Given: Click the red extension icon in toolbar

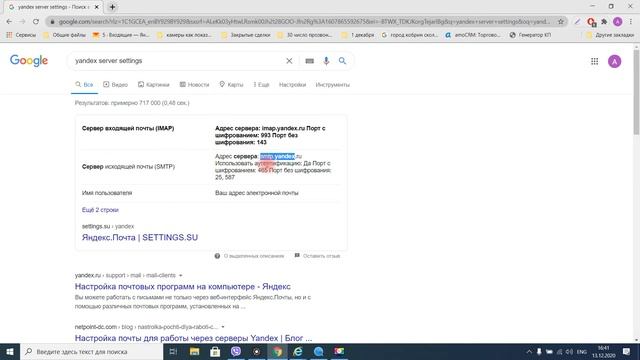Looking at the screenshot, I should pyautogui.click(x=591, y=22).
